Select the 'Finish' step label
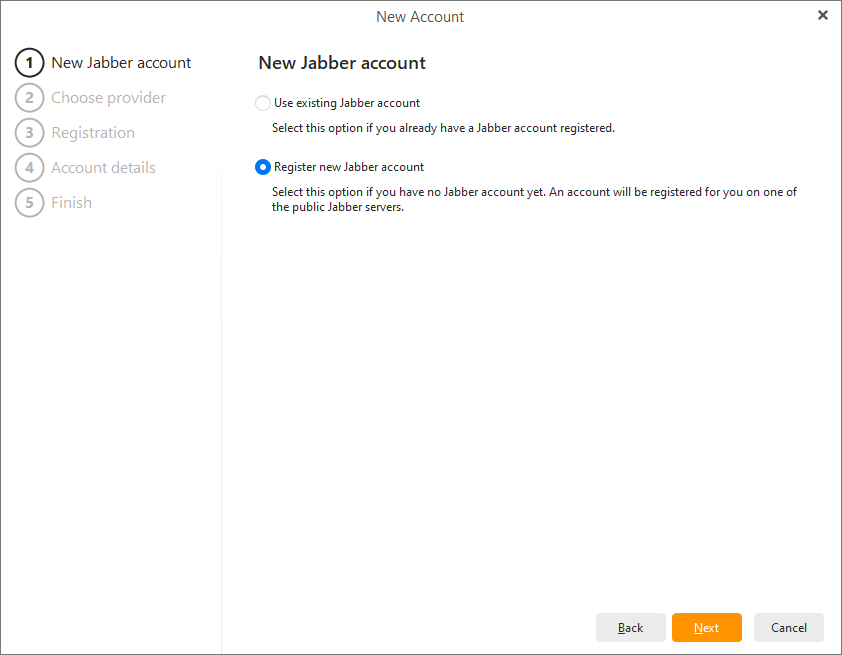 click(x=71, y=203)
